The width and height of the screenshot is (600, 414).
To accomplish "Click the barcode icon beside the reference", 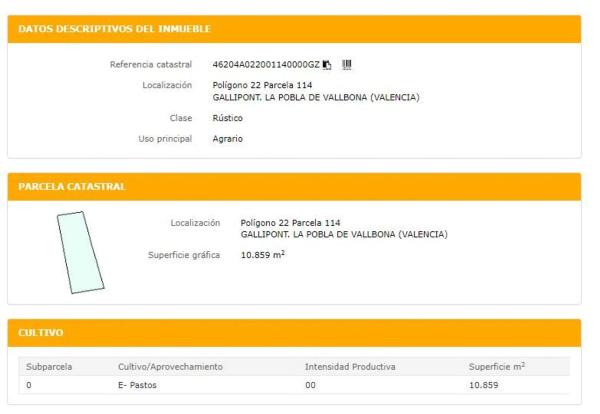I will [347, 65].
